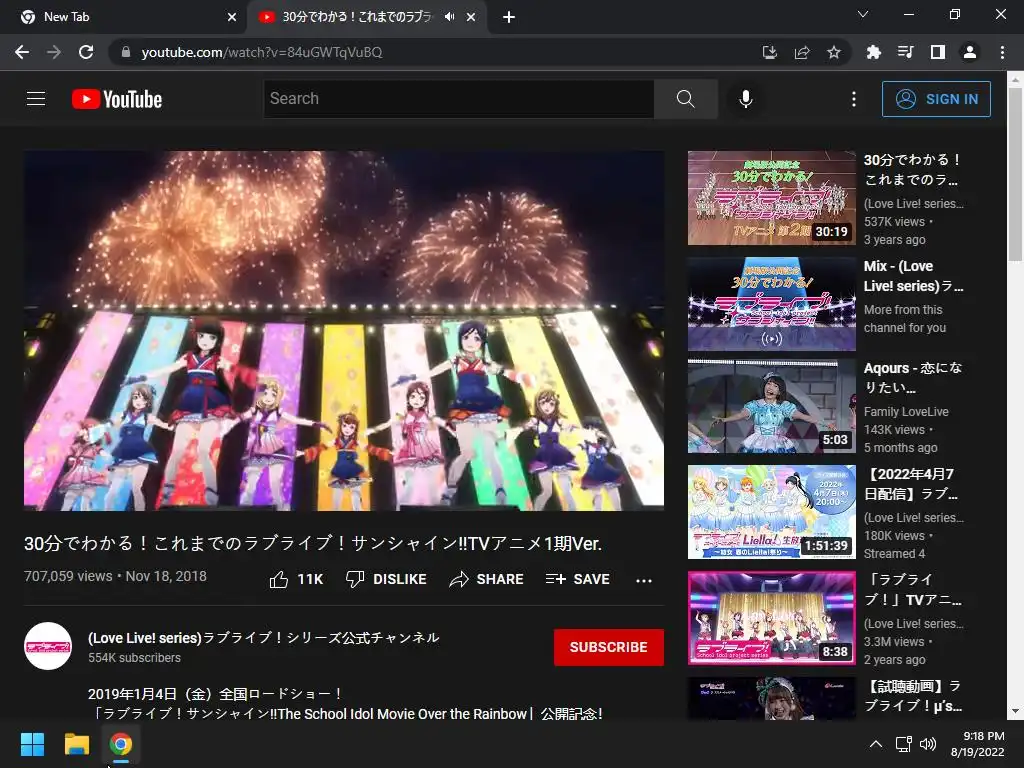Image resolution: width=1024 pixels, height=768 pixels.
Task: Open Chrome three-dot menu
Action: (1002, 52)
